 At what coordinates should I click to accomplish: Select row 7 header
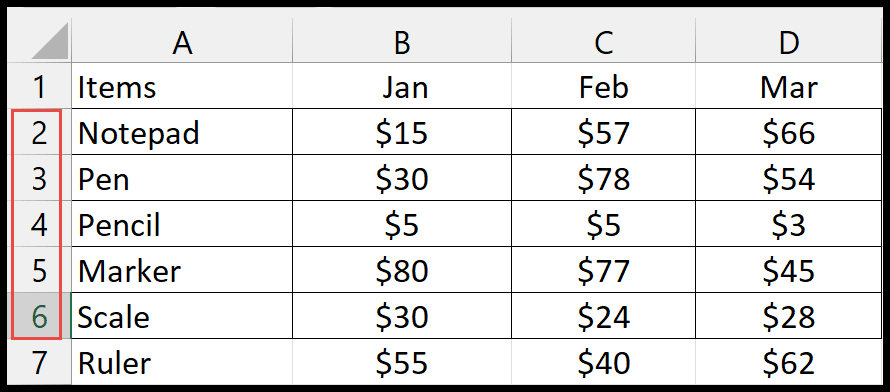pos(40,362)
